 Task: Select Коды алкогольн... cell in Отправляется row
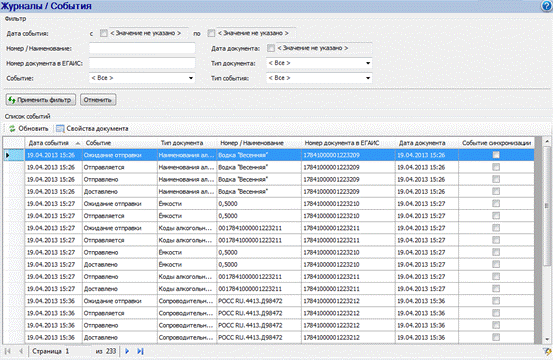[x=187, y=240]
